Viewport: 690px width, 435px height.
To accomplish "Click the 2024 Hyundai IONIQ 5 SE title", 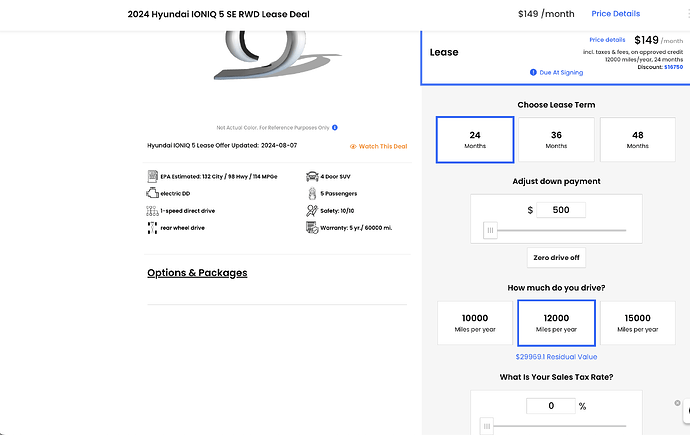I will (x=219, y=14).
